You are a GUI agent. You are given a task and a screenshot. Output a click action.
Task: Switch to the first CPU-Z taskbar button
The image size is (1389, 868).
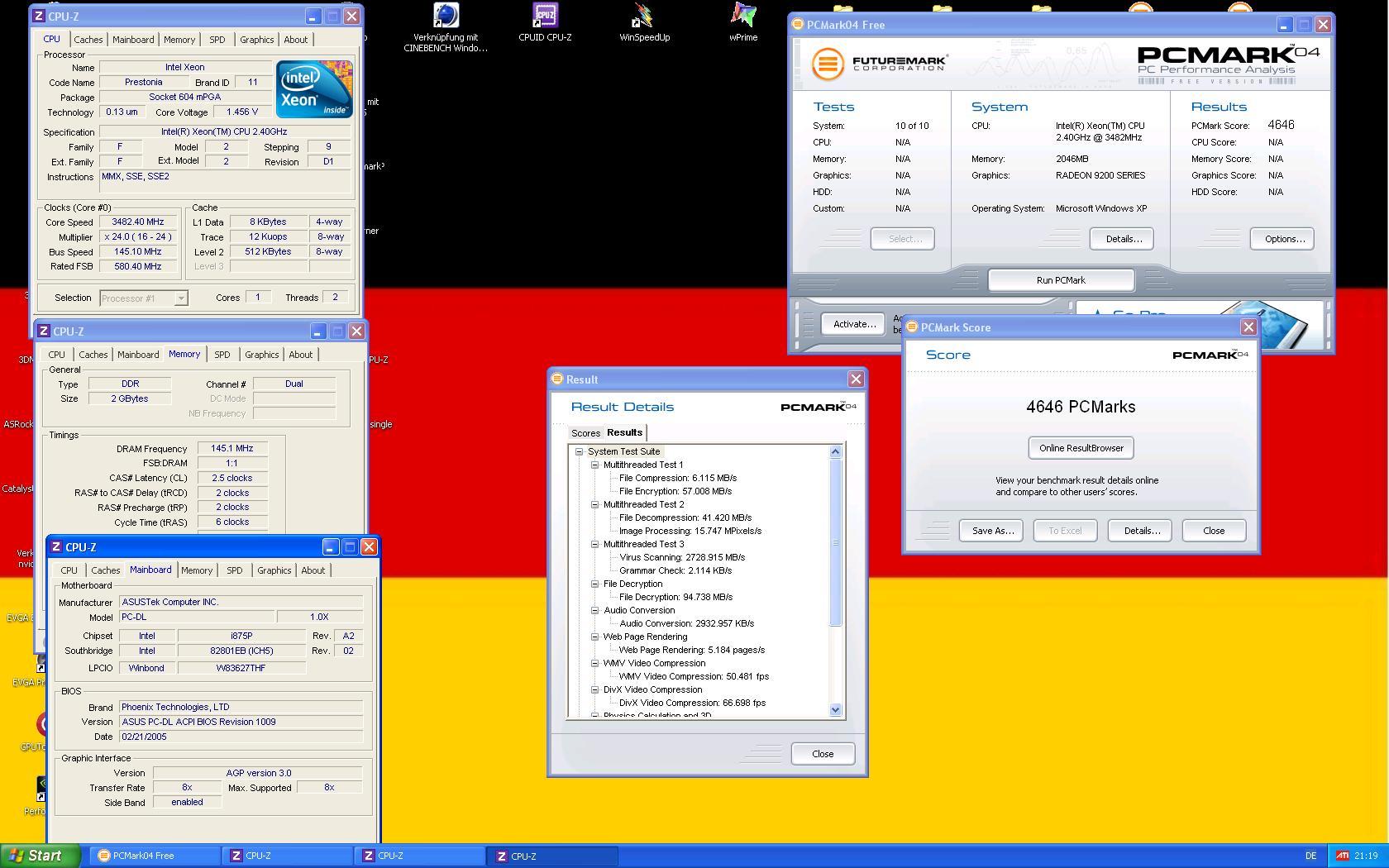pos(288,856)
